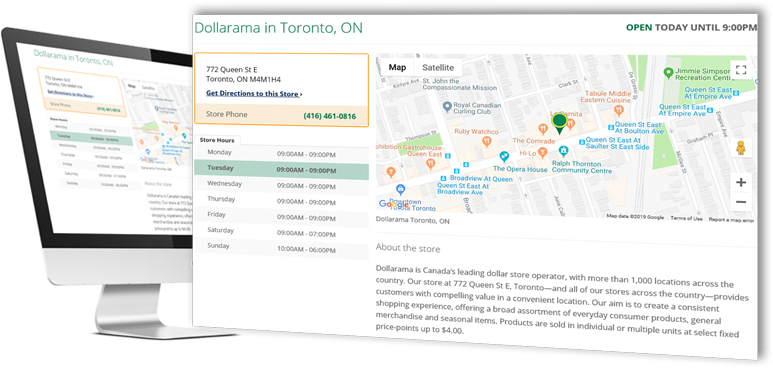This screenshot has height=368, width=773.
Task: Click the Google logo on the map
Action: (x=393, y=204)
